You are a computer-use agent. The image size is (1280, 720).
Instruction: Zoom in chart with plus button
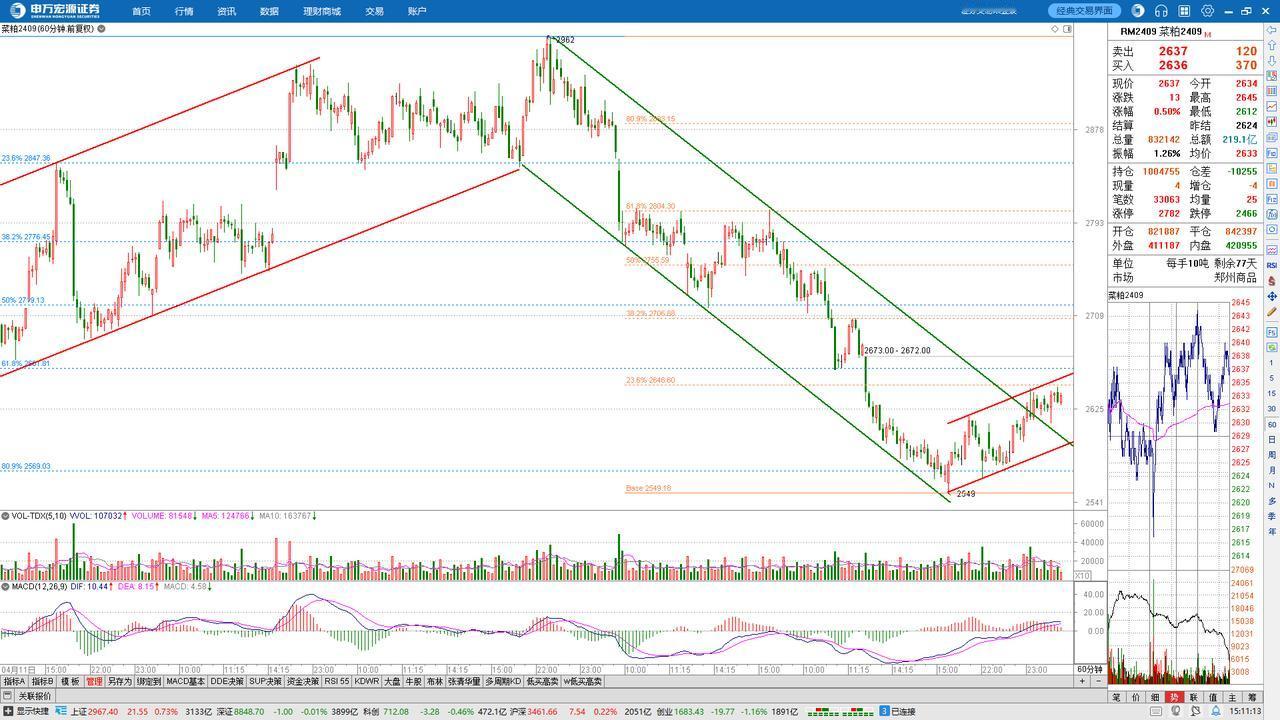[1081, 681]
